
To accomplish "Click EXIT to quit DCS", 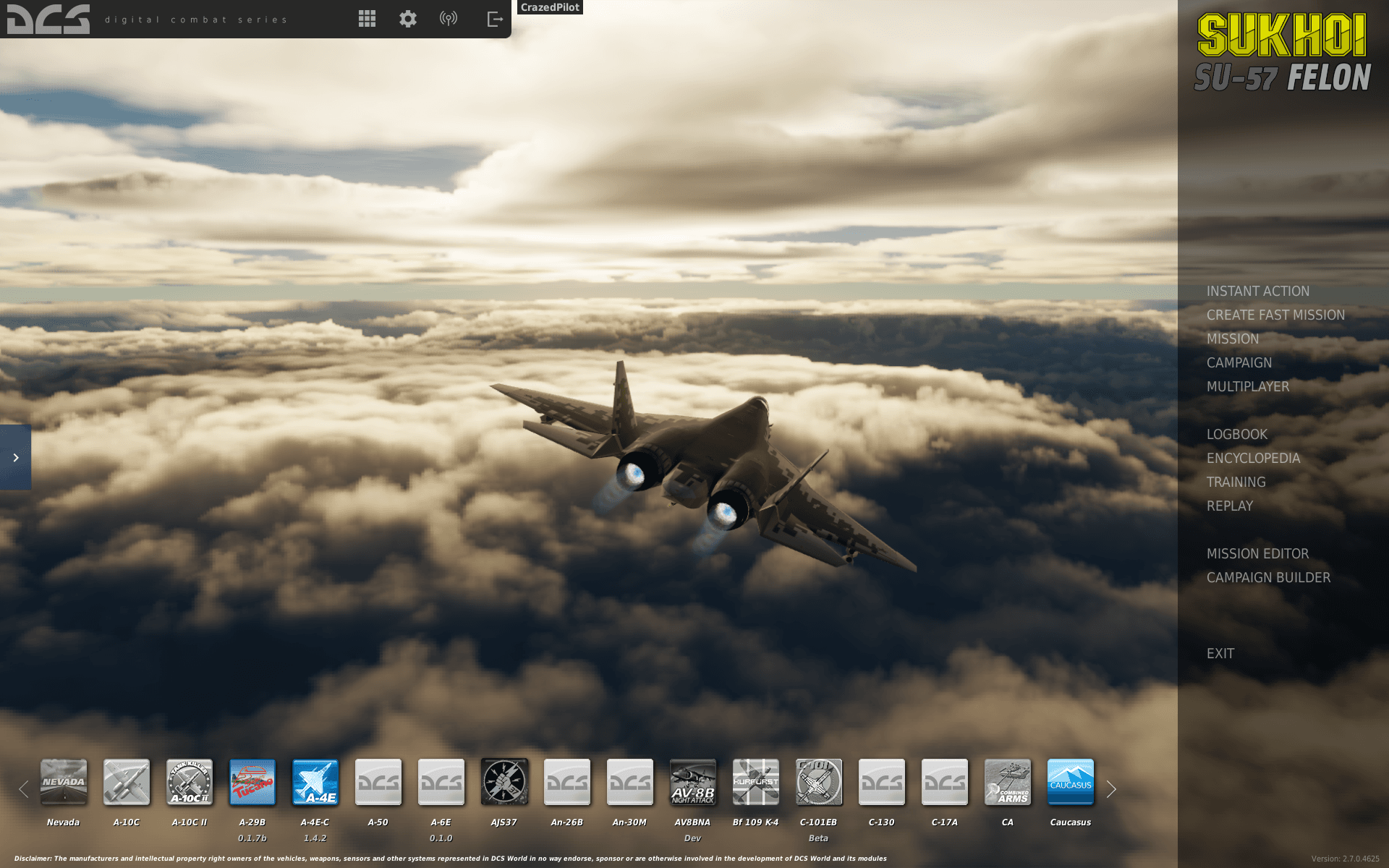I will [1220, 653].
